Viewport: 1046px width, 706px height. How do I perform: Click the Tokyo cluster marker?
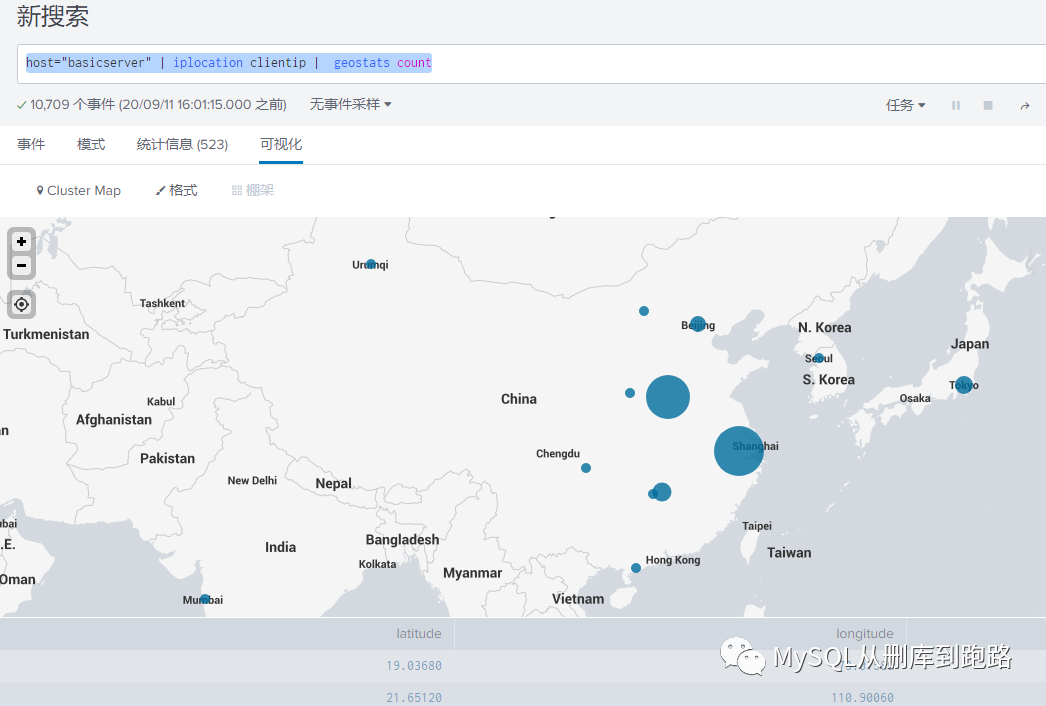(964, 385)
